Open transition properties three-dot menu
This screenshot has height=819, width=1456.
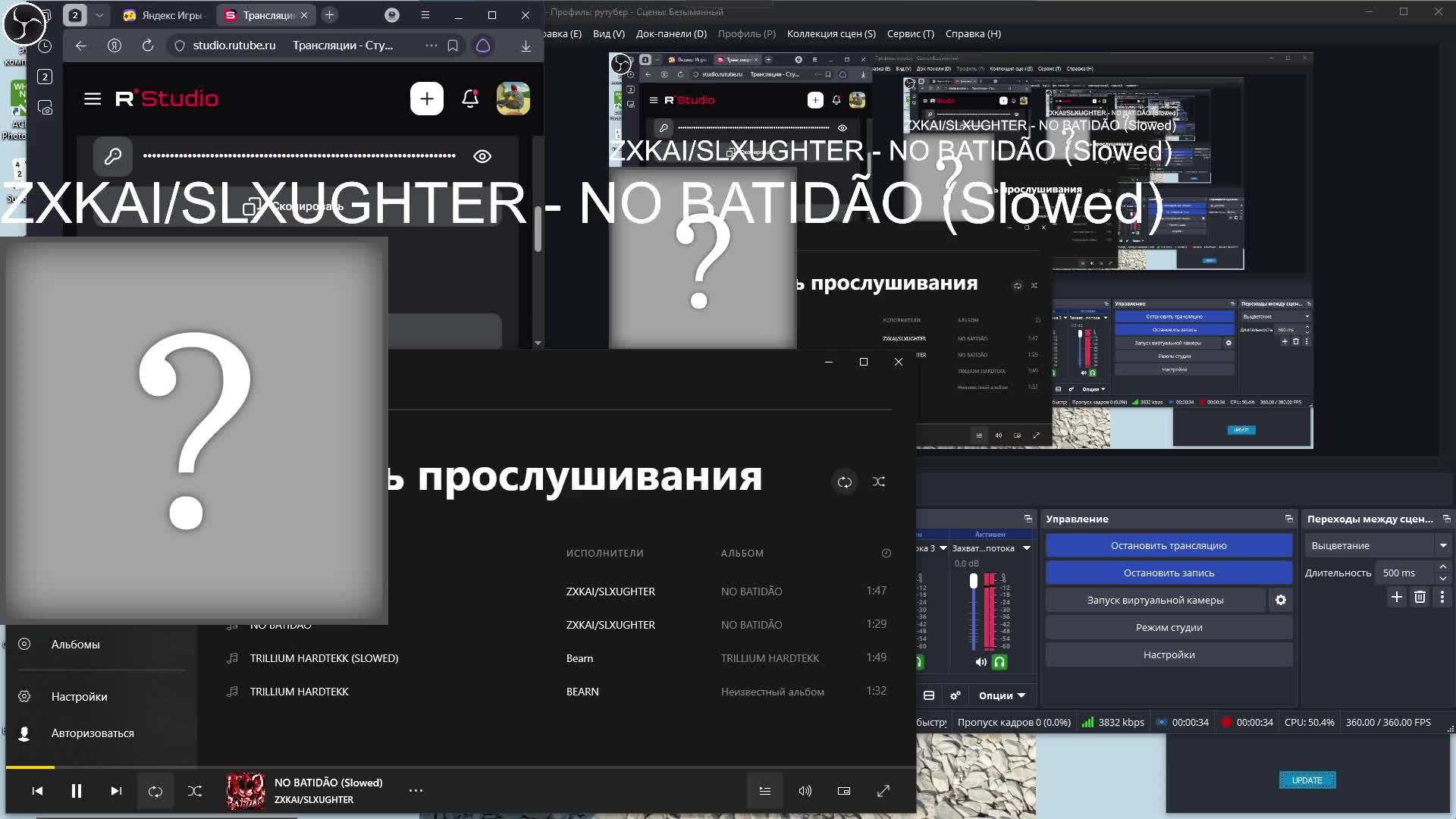click(x=1442, y=598)
